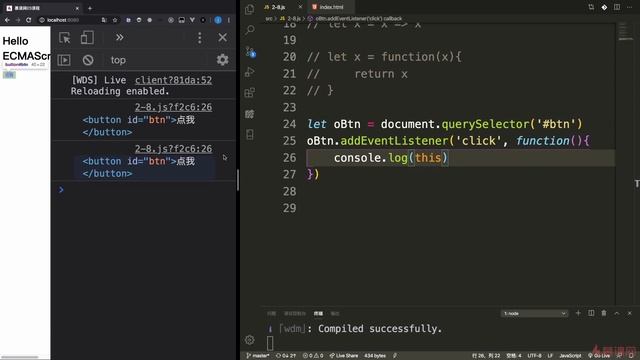Open the console settings gear in DevTools
Screen dimensions: 640x360
pos(222,60)
